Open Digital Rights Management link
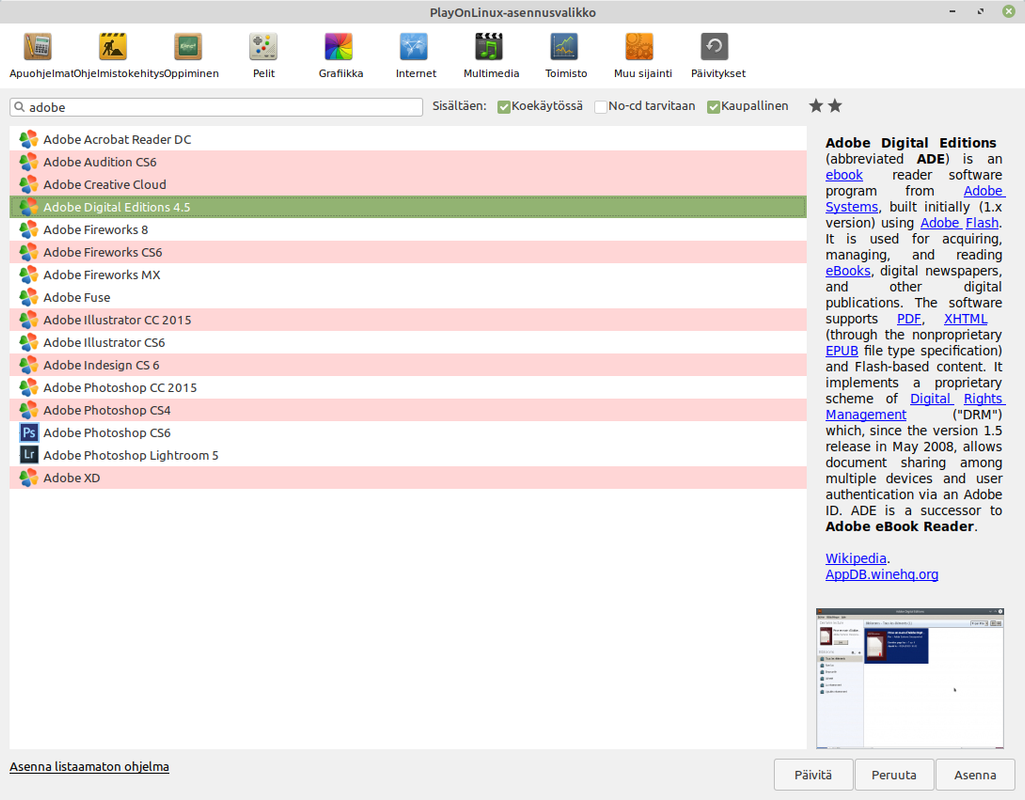 [x=957, y=399]
